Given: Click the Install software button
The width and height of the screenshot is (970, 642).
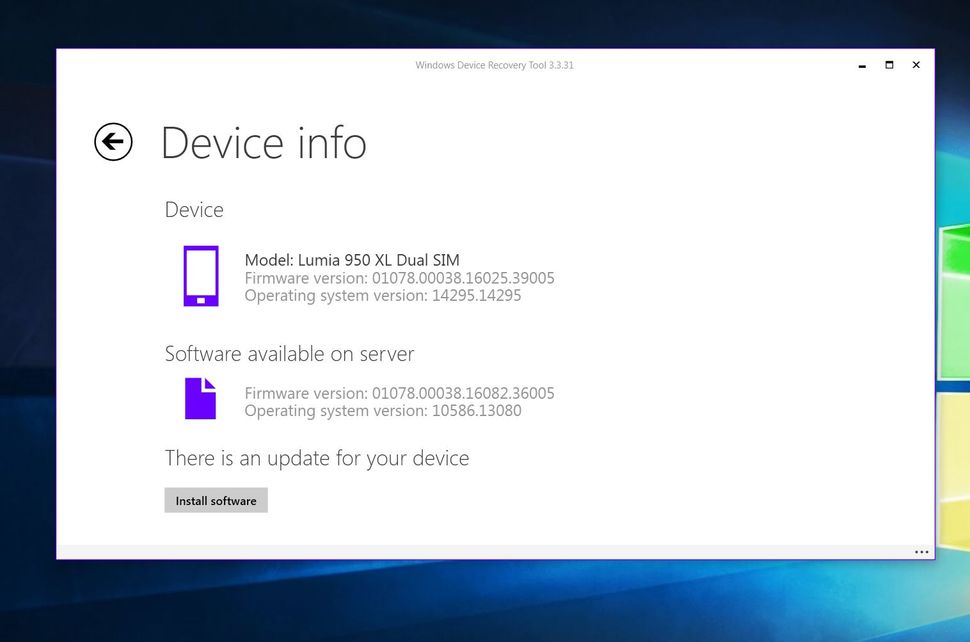Looking at the screenshot, I should point(216,500).
